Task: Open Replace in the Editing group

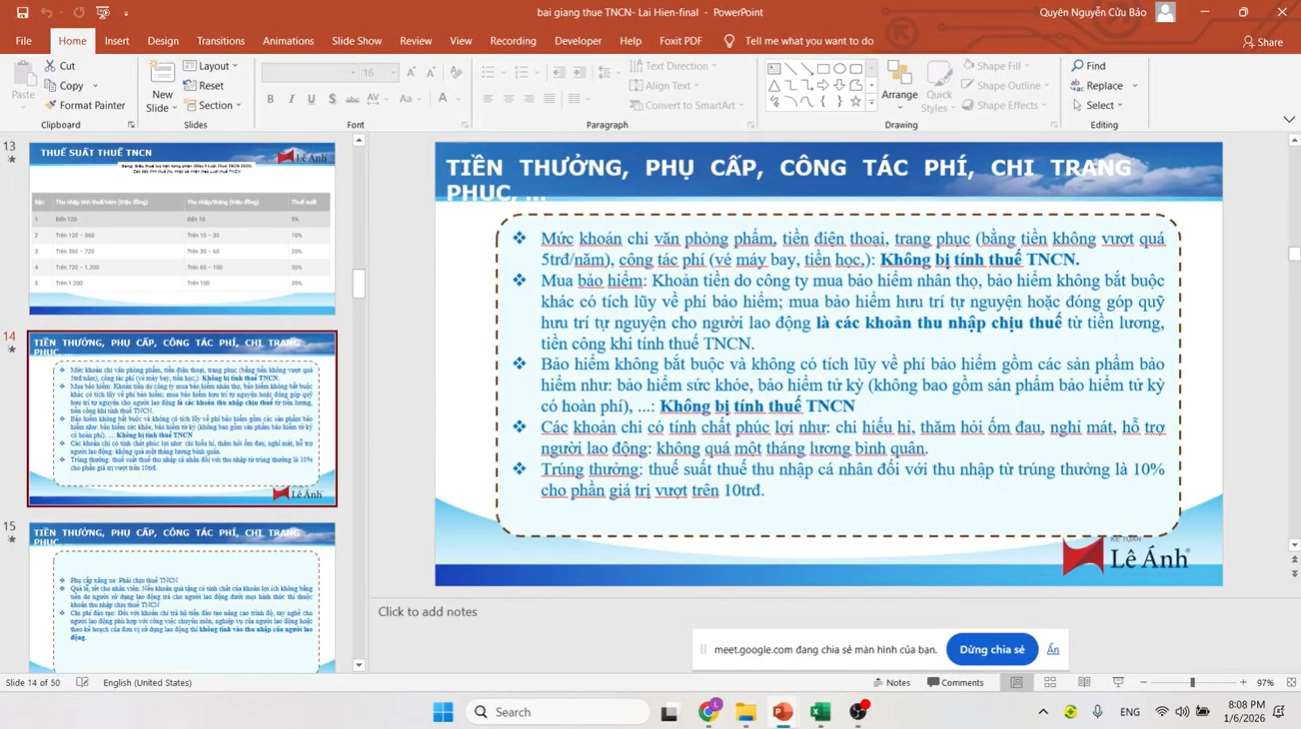Action: [x=1097, y=85]
